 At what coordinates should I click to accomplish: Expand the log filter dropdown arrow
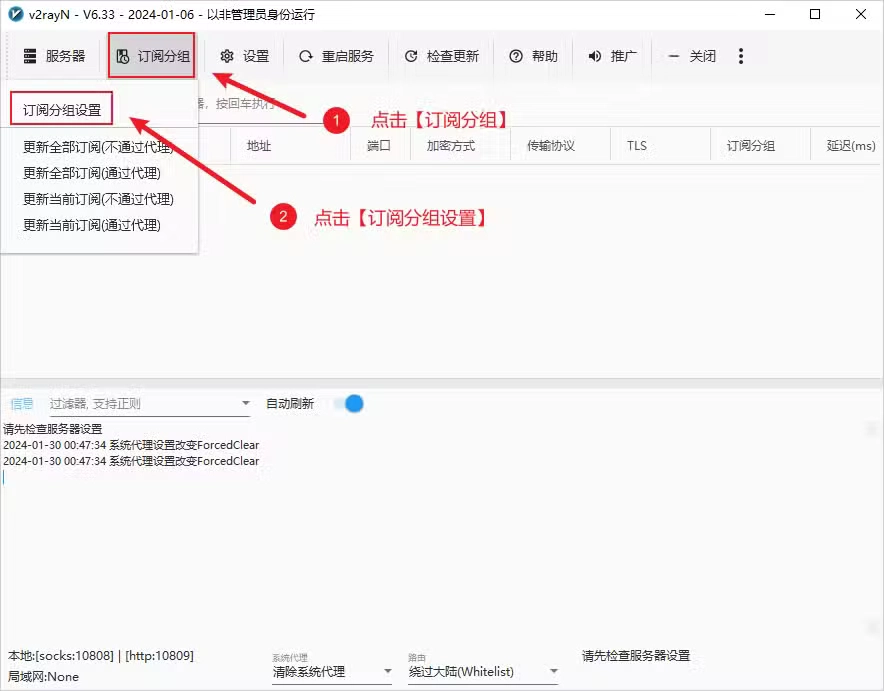[x=244, y=404]
